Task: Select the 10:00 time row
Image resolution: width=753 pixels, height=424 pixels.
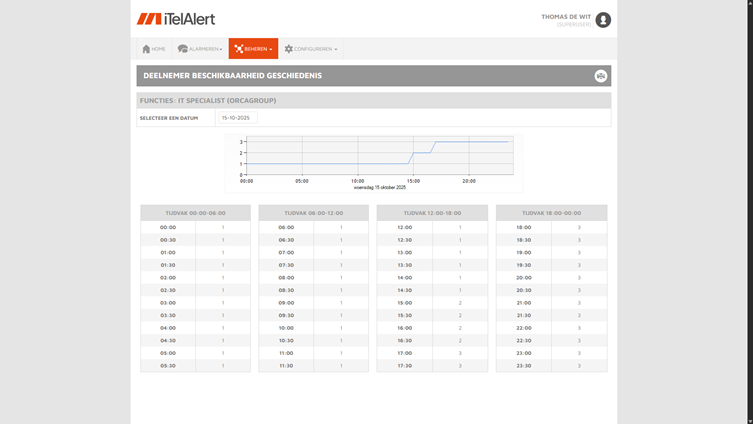Action: pyautogui.click(x=314, y=327)
